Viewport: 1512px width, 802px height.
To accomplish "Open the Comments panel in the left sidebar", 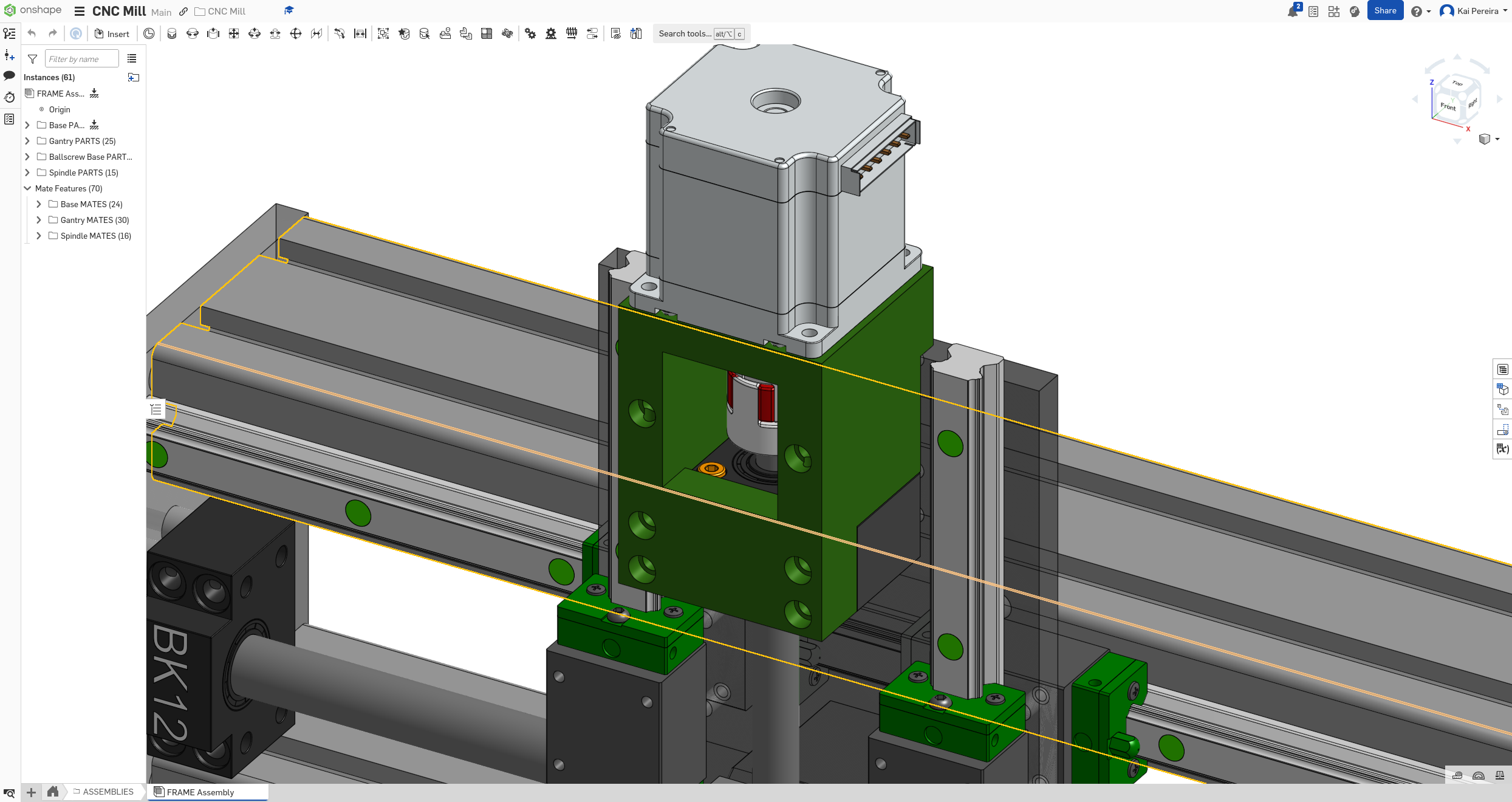I will tap(9, 75).
